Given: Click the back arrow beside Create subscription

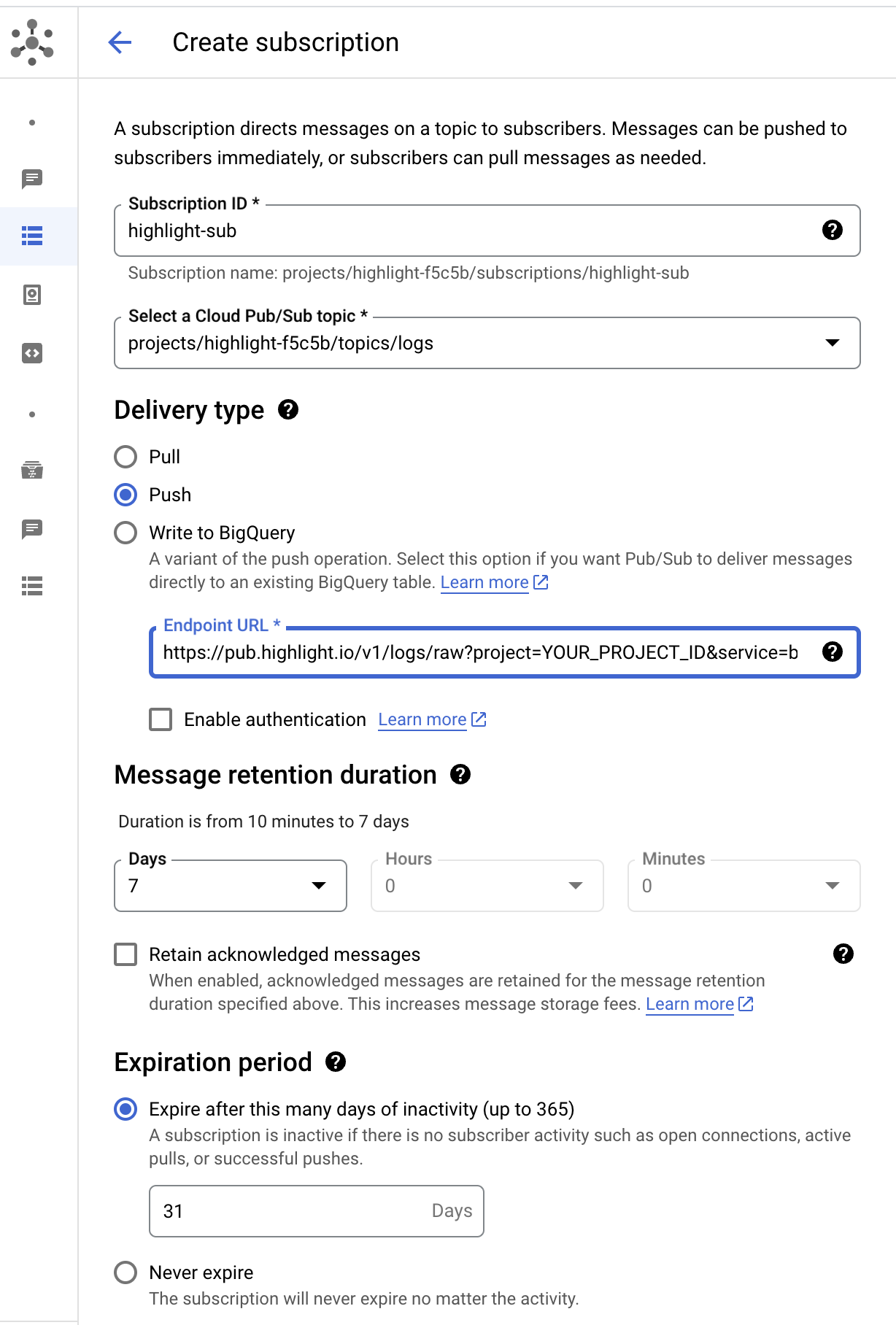Looking at the screenshot, I should coord(120,42).
